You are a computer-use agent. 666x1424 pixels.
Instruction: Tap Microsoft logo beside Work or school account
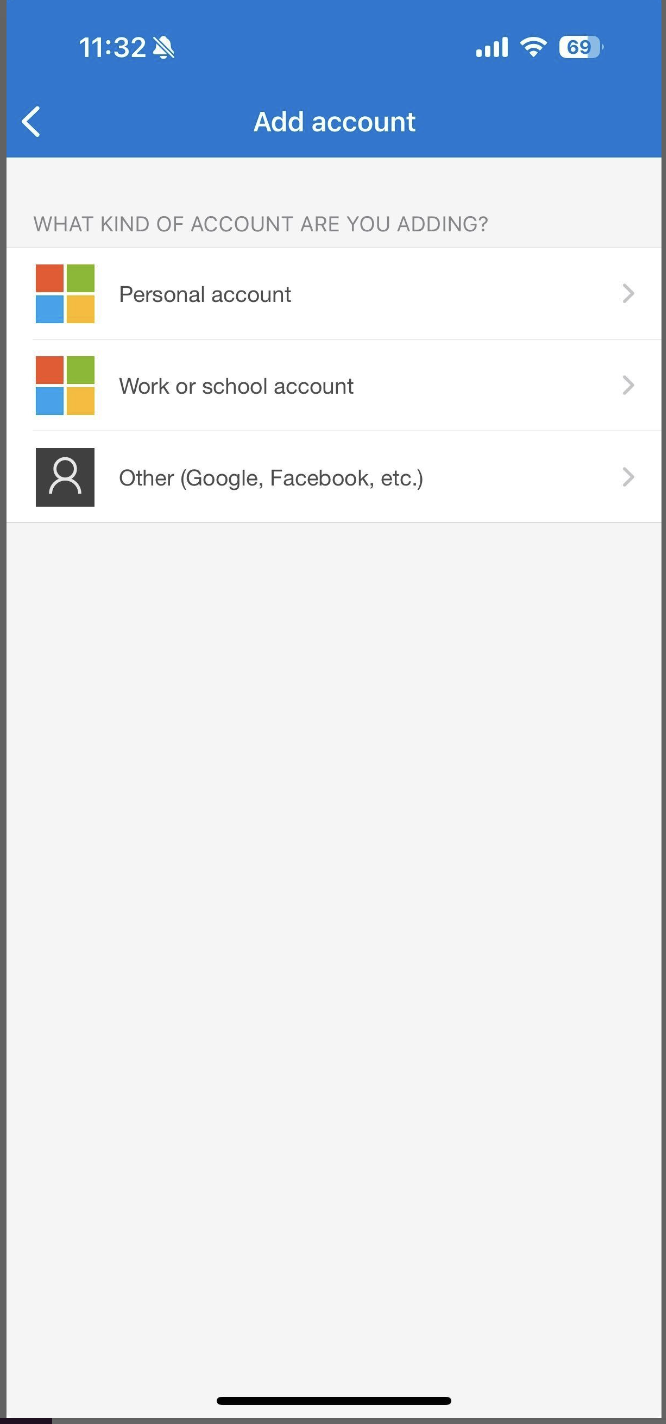(x=65, y=386)
